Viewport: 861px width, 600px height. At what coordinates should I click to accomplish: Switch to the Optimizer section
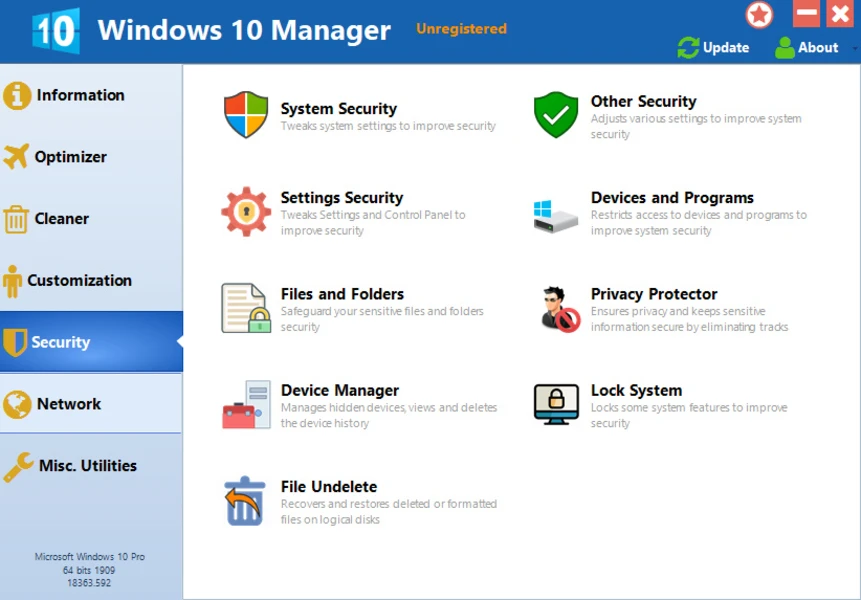click(91, 157)
